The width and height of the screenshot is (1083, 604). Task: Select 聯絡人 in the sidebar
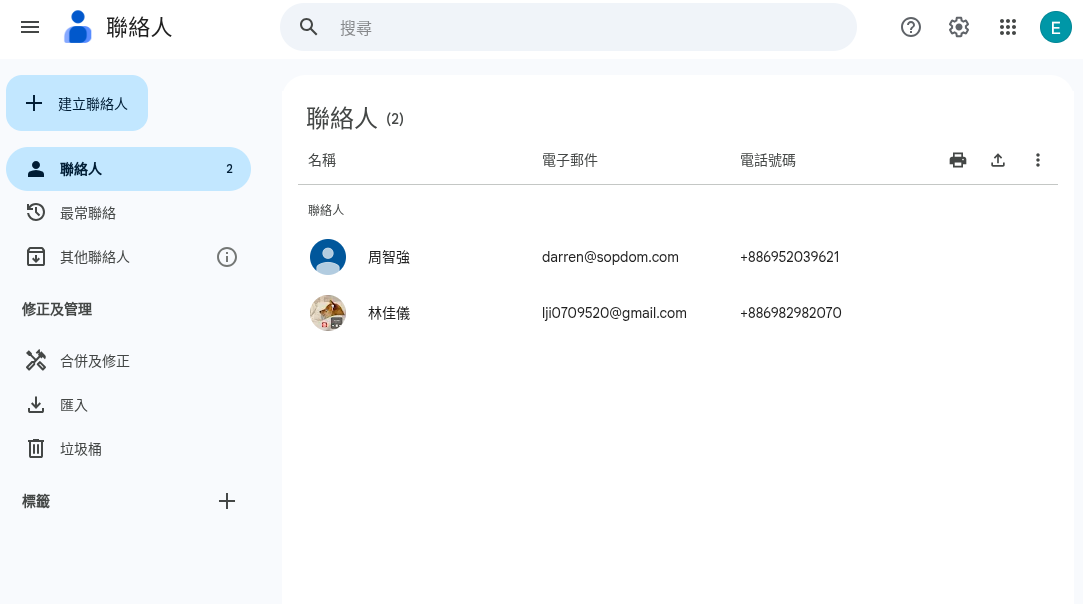(128, 169)
